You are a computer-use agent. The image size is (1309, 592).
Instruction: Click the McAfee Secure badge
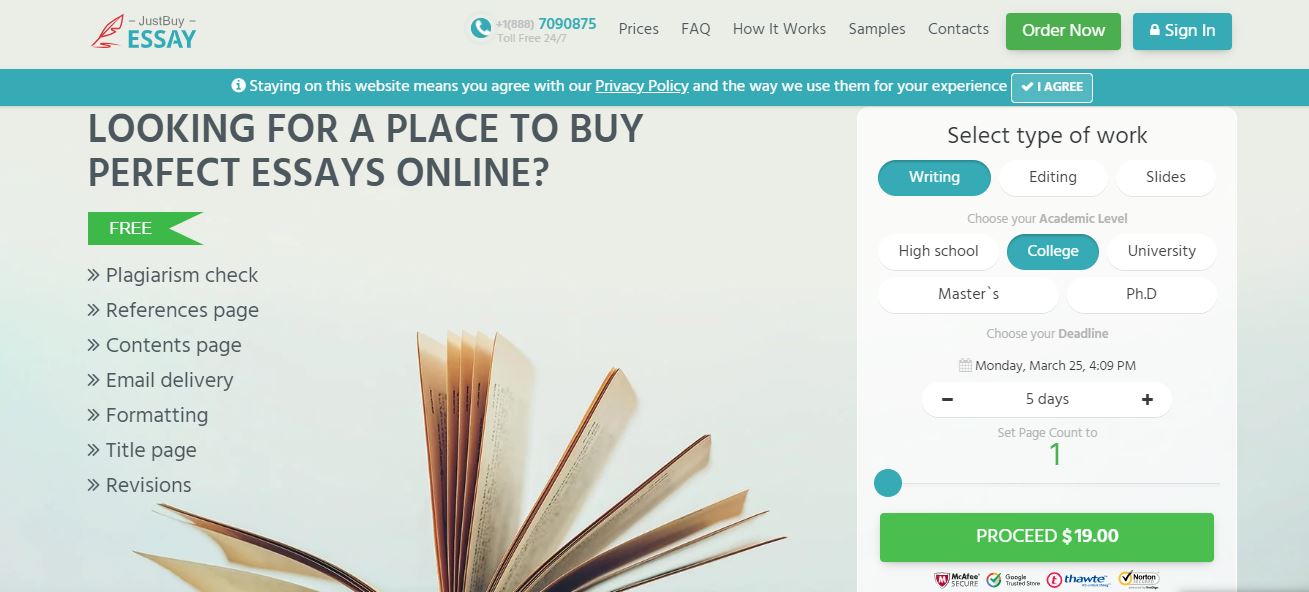pos(957,580)
